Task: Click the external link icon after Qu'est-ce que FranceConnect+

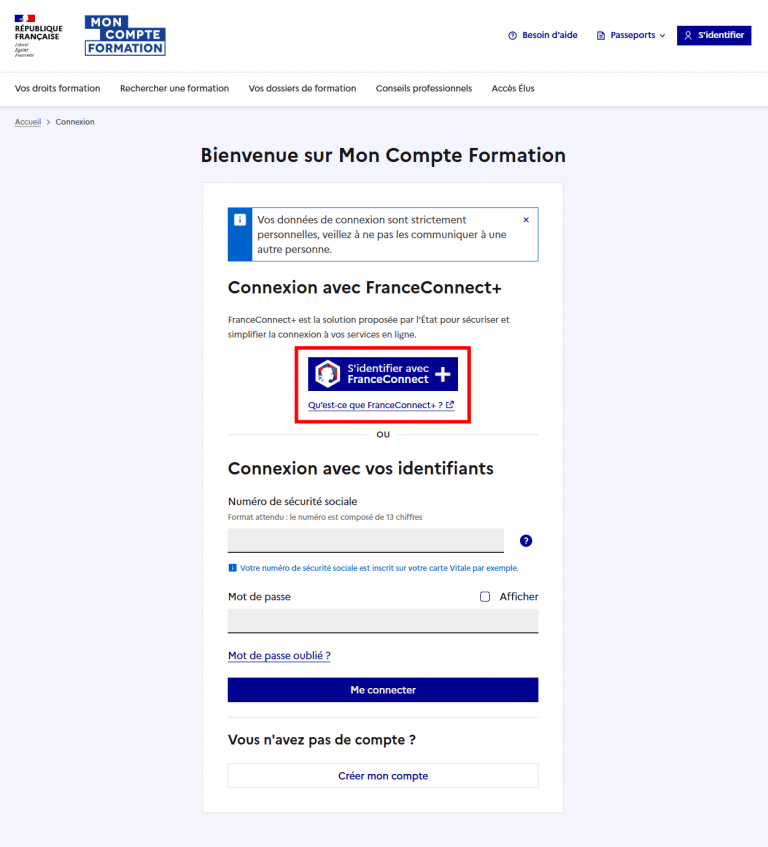Action: 450,405
